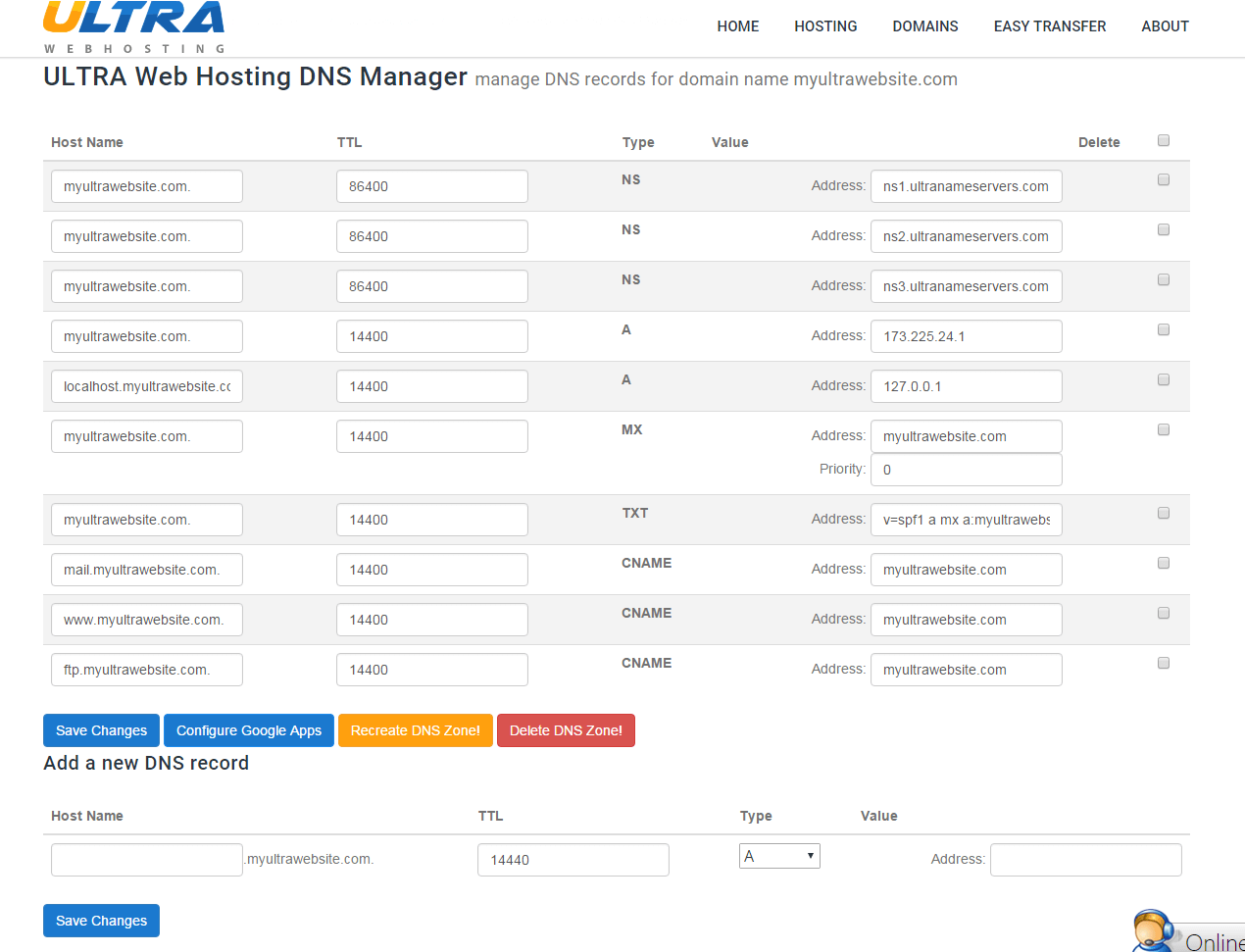Open the DOMAINS menu

pyautogui.click(x=925, y=26)
